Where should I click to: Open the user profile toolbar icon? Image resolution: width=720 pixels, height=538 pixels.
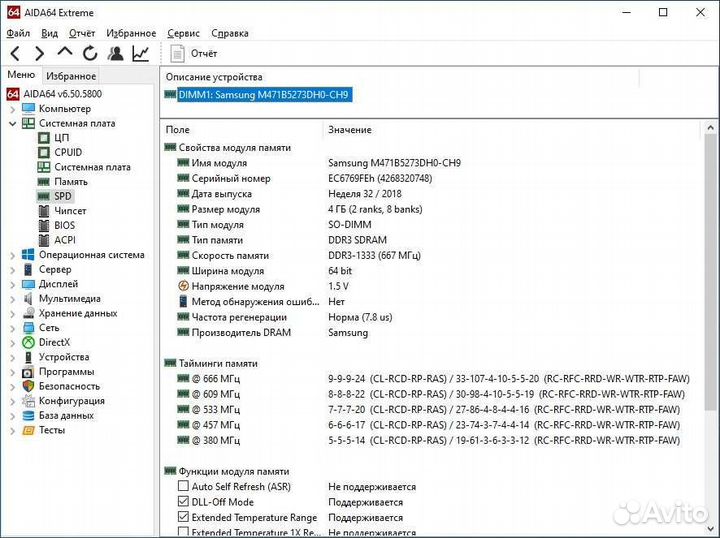pos(116,54)
